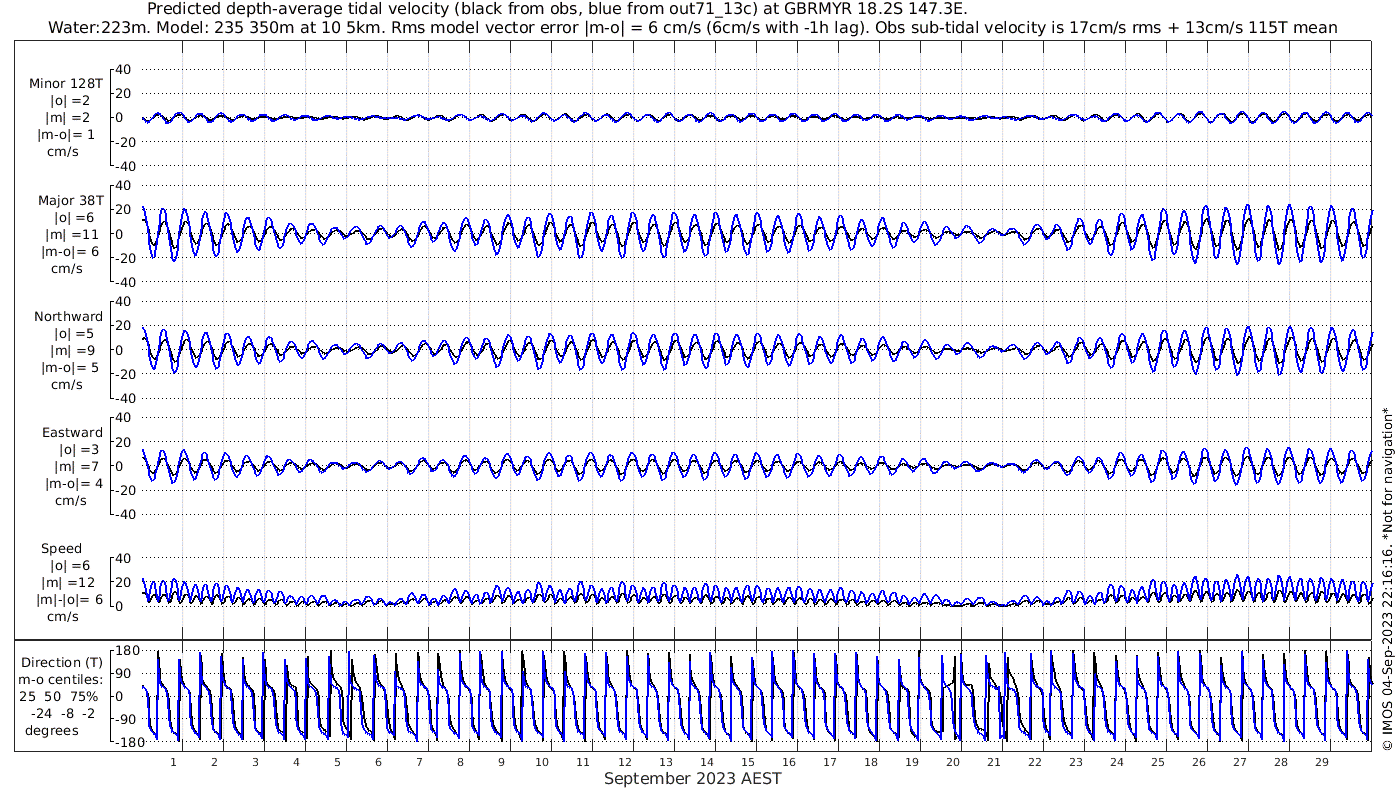This screenshot has width=1400, height=800.
Task: Select the 'Minor 128T' panel label
Action: point(66,84)
